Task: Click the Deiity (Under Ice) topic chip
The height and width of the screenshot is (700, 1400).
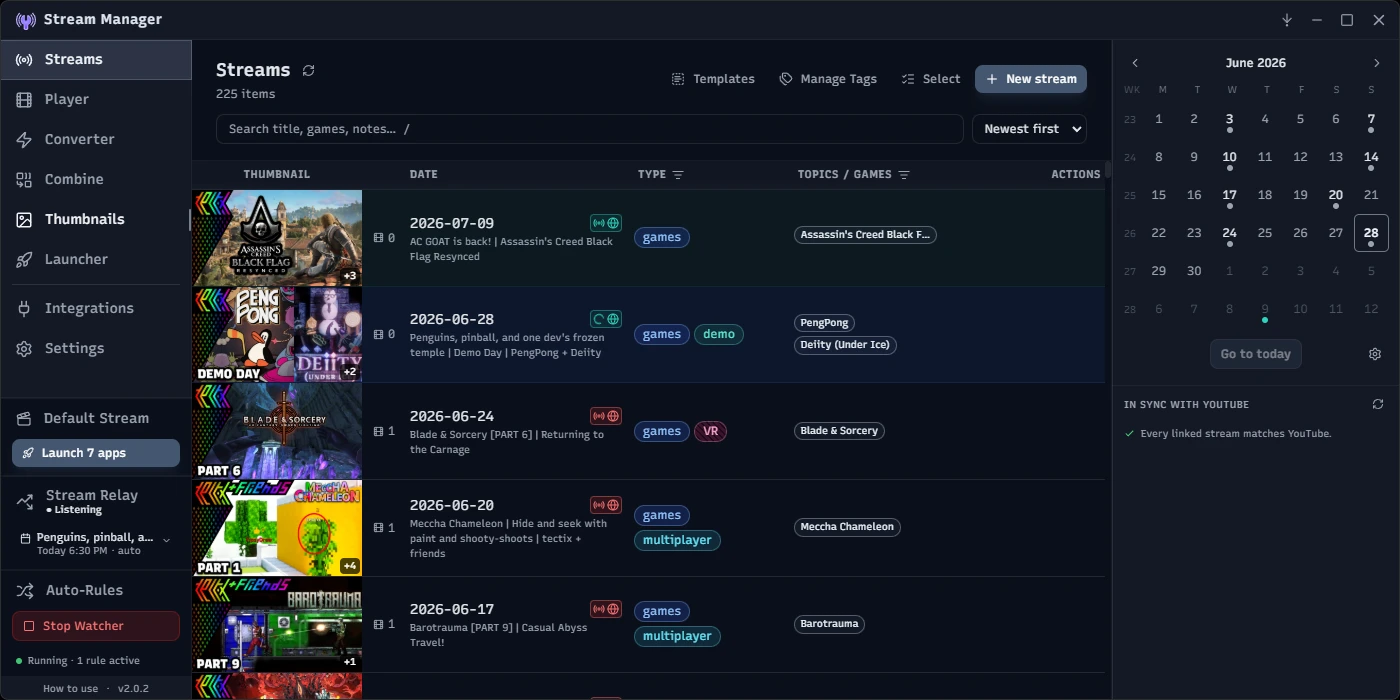Action: 846,345
